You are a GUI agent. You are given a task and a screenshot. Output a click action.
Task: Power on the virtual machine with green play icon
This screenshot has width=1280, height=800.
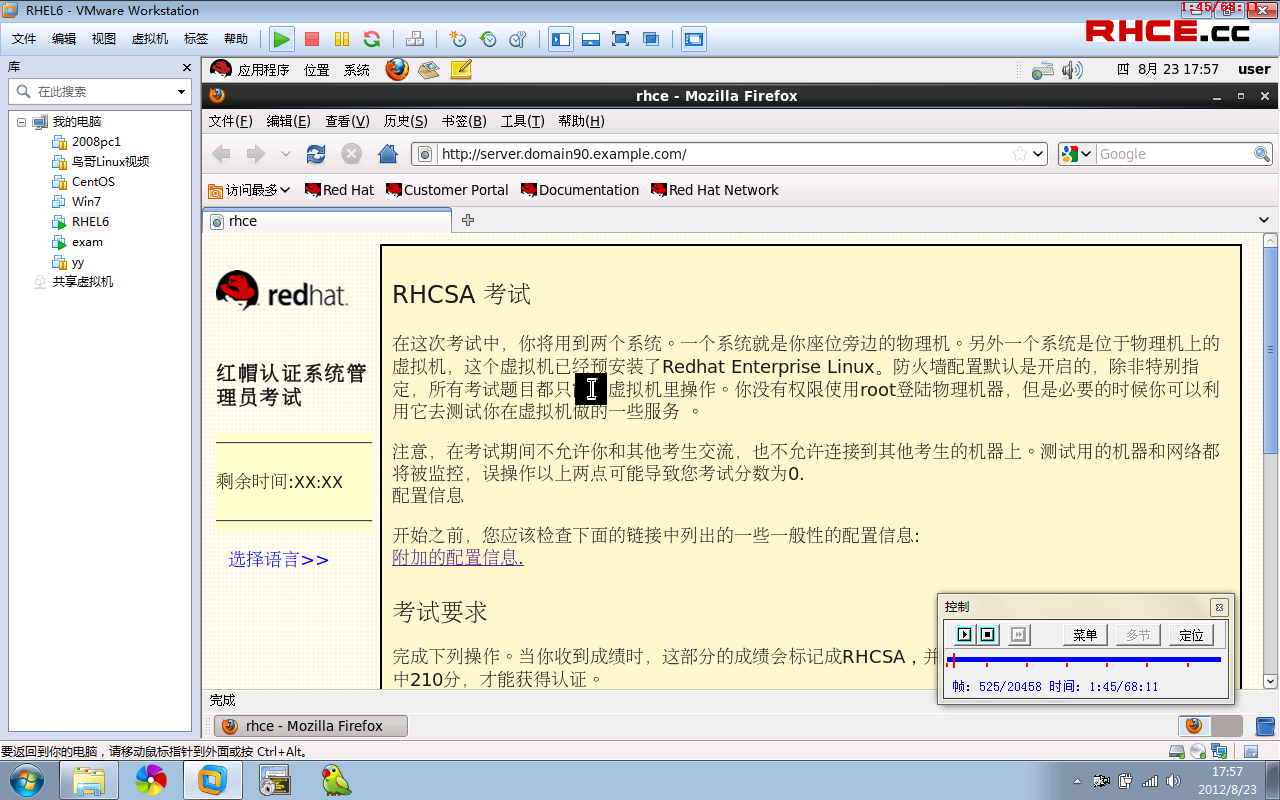(x=282, y=39)
